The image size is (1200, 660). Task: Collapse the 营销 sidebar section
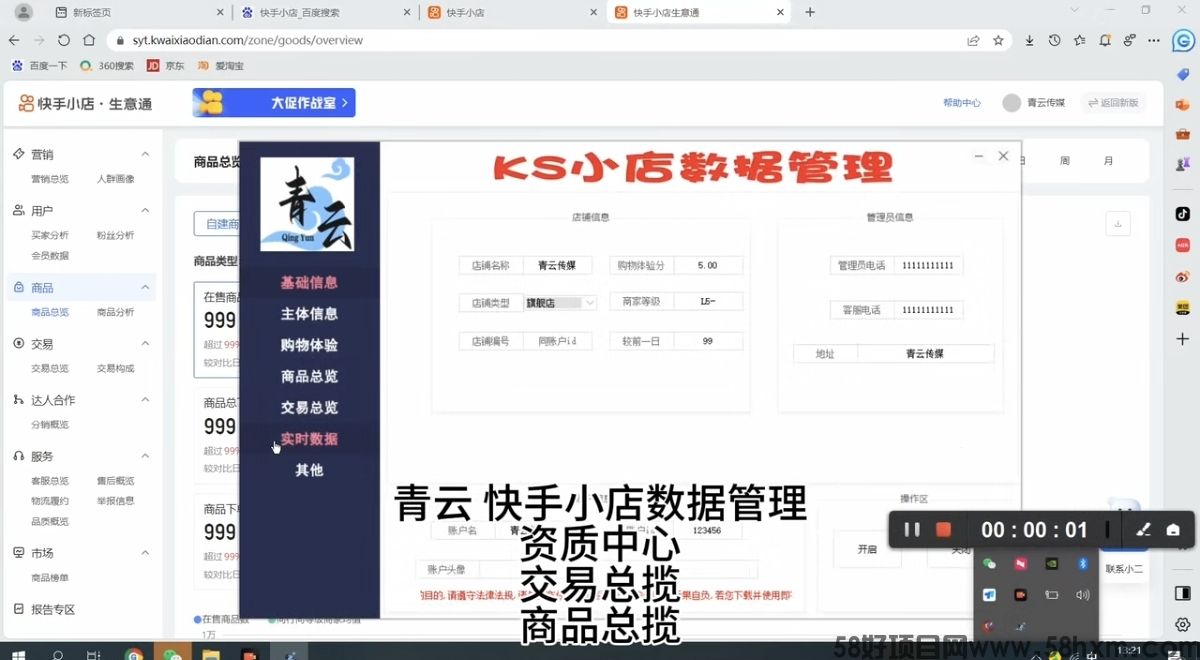(x=145, y=154)
